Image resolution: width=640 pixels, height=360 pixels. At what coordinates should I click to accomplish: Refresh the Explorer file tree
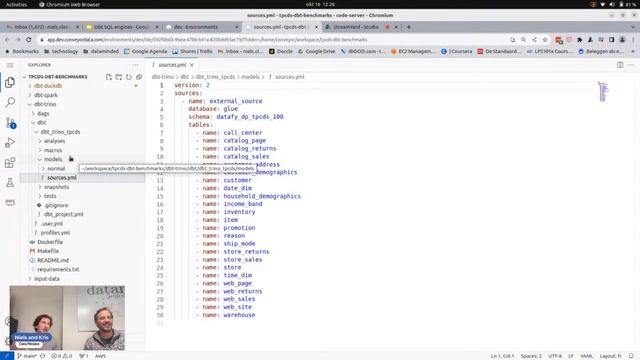(x=129, y=77)
